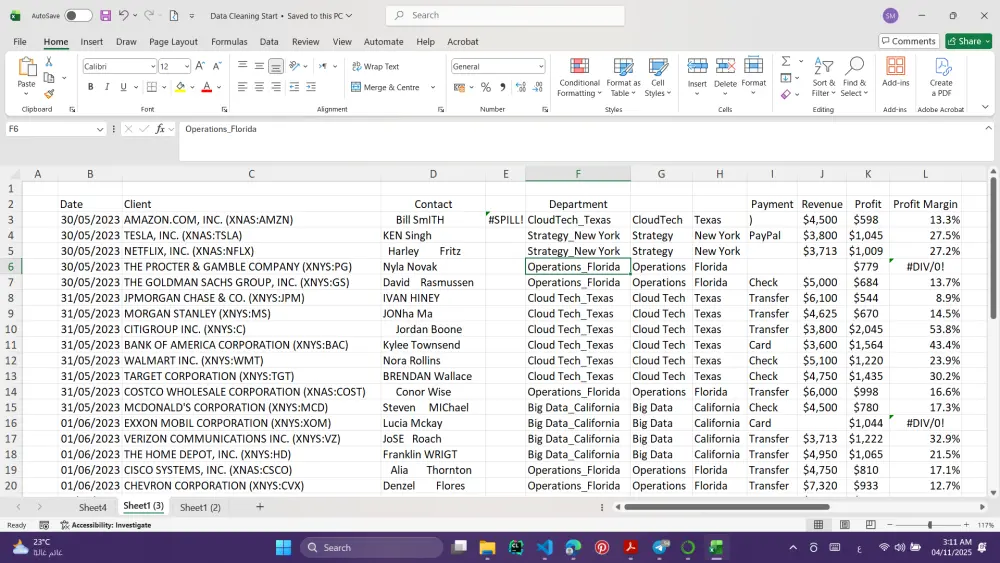Expand the Merge & Centre dropdown arrow
Image resolution: width=1000 pixels, height=563 pixels.
pyautogui.click(x=433, y=87)
